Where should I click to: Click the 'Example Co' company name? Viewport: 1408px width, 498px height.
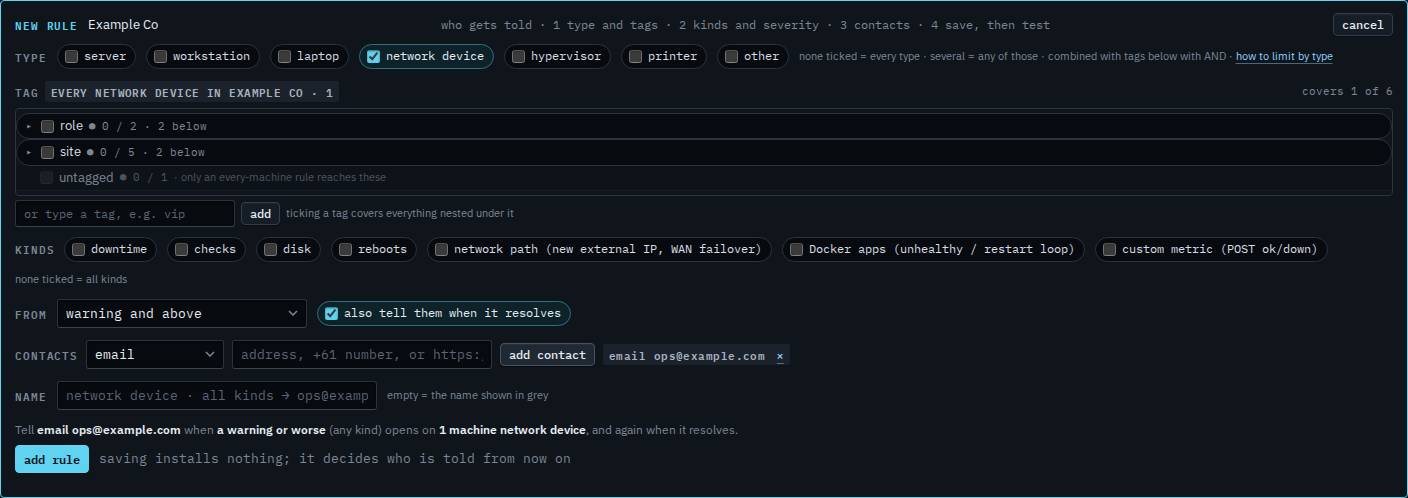click(x=123, y=25)
